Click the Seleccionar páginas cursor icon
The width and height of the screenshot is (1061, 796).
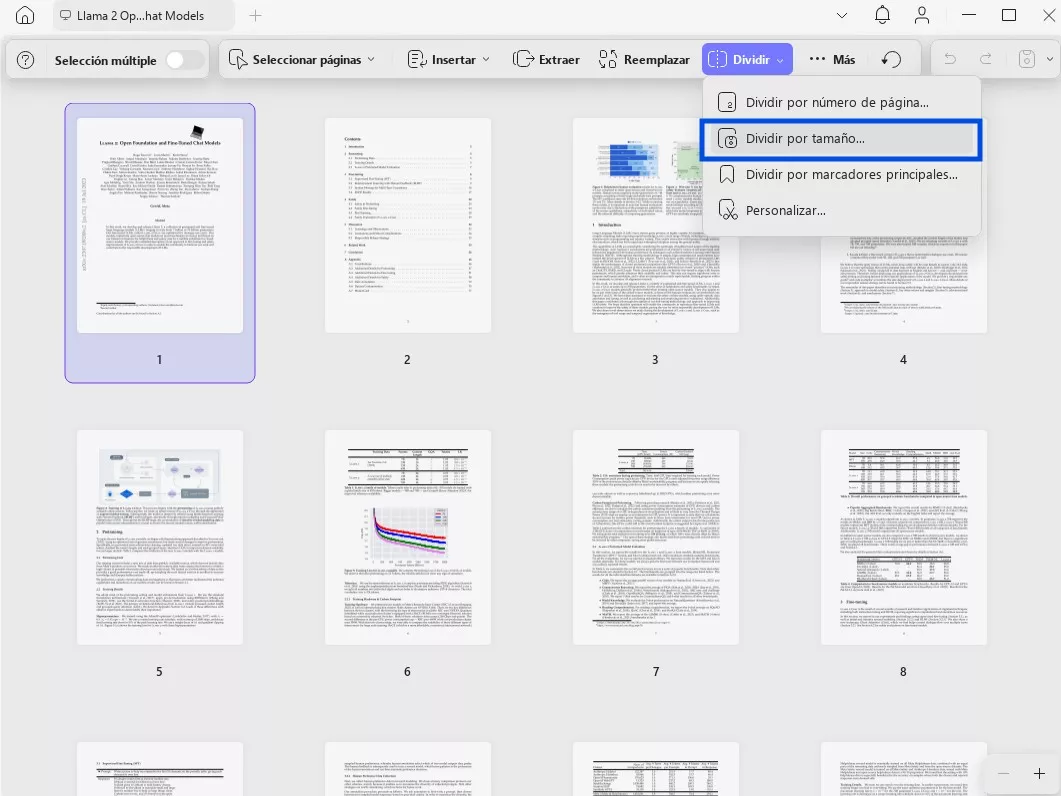[238, 60]
